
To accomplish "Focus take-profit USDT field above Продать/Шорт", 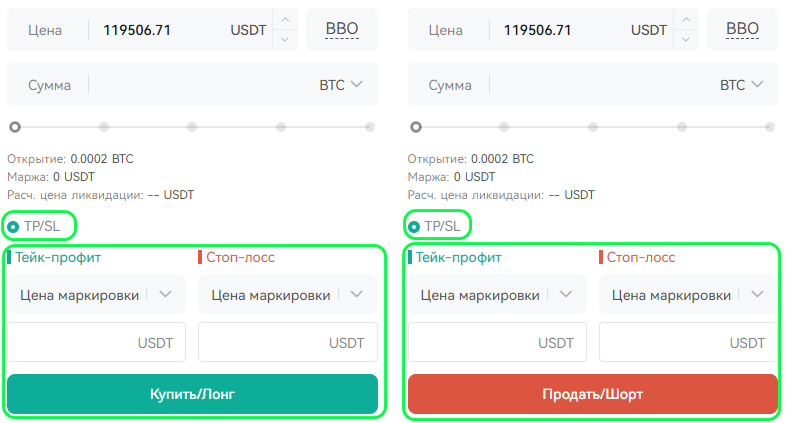I will tap(497, 342).
